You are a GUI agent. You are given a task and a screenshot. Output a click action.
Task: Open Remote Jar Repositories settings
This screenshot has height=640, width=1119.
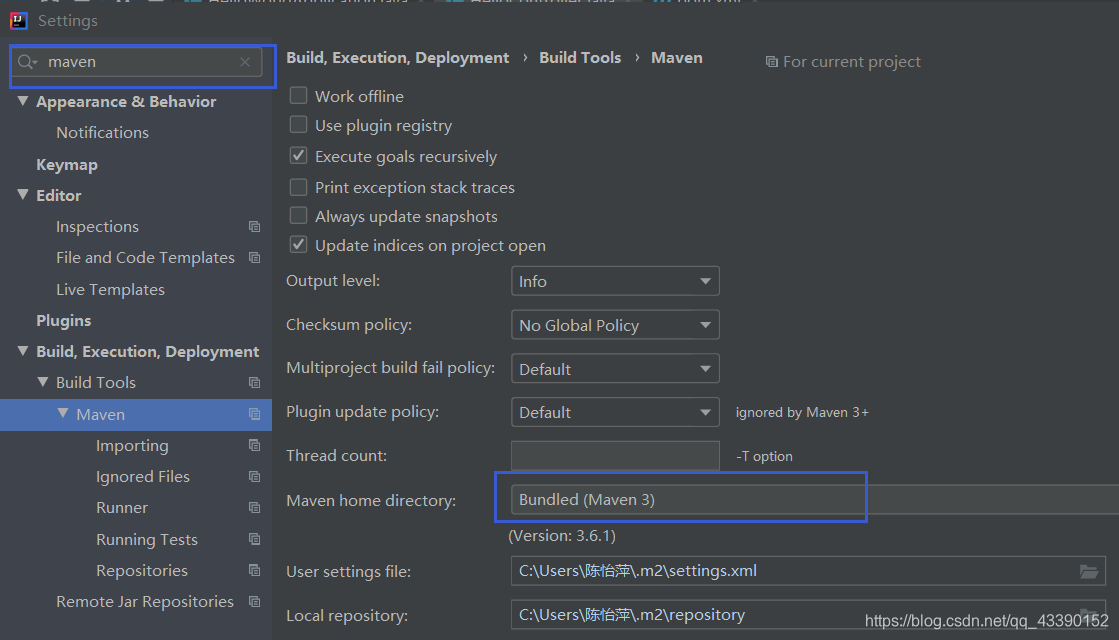click(x=145, y=602)
